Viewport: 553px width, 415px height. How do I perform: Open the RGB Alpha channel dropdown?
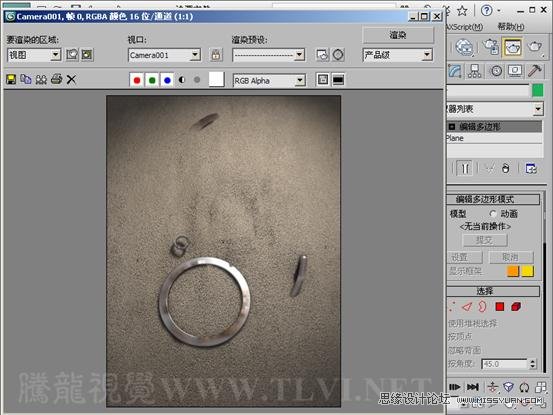[x=269, y=80]
